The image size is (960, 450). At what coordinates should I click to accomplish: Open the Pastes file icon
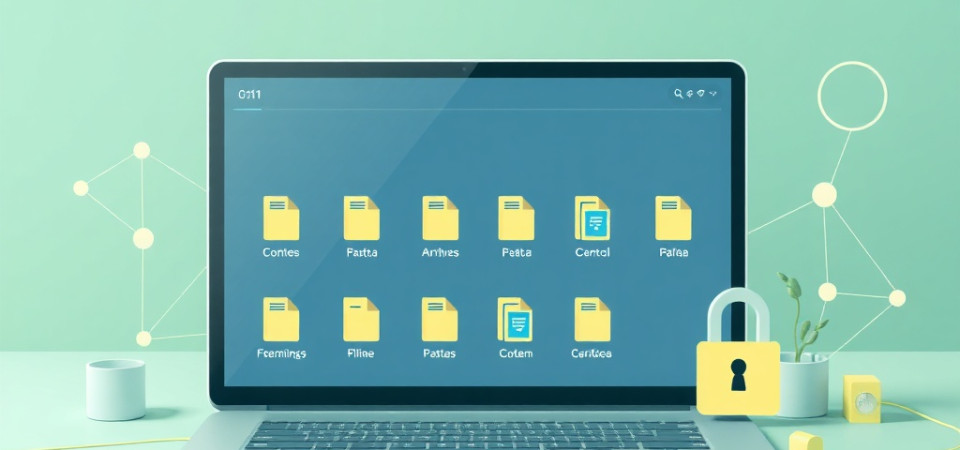(440, 319)
